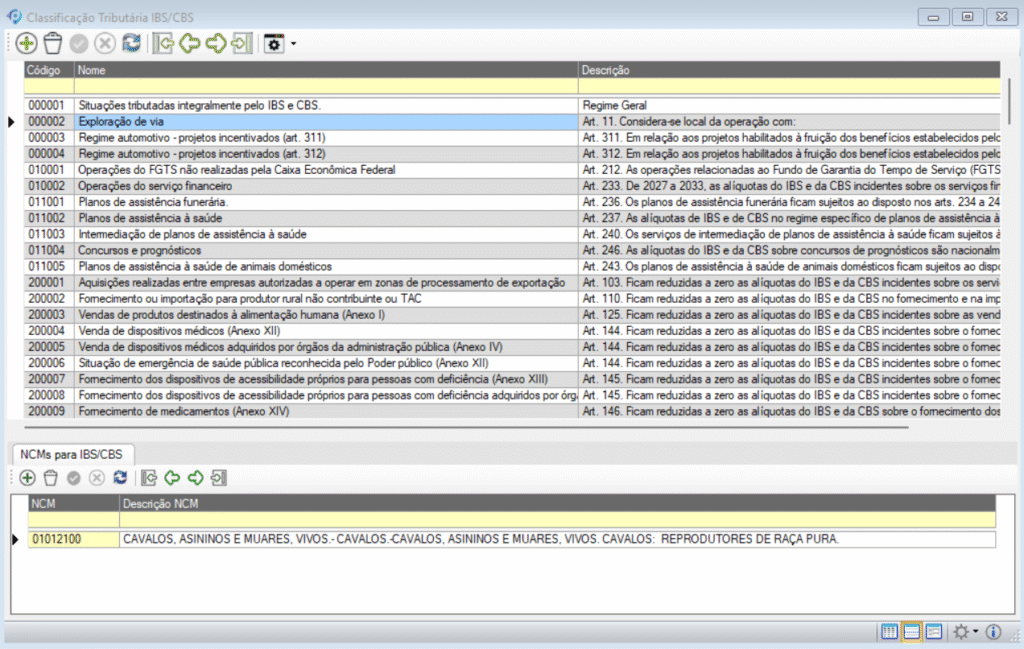1024x649 pixels.
Task: Switch to grid view mode in the status bar
Action: pyautogui.click(x=889, y=632)
